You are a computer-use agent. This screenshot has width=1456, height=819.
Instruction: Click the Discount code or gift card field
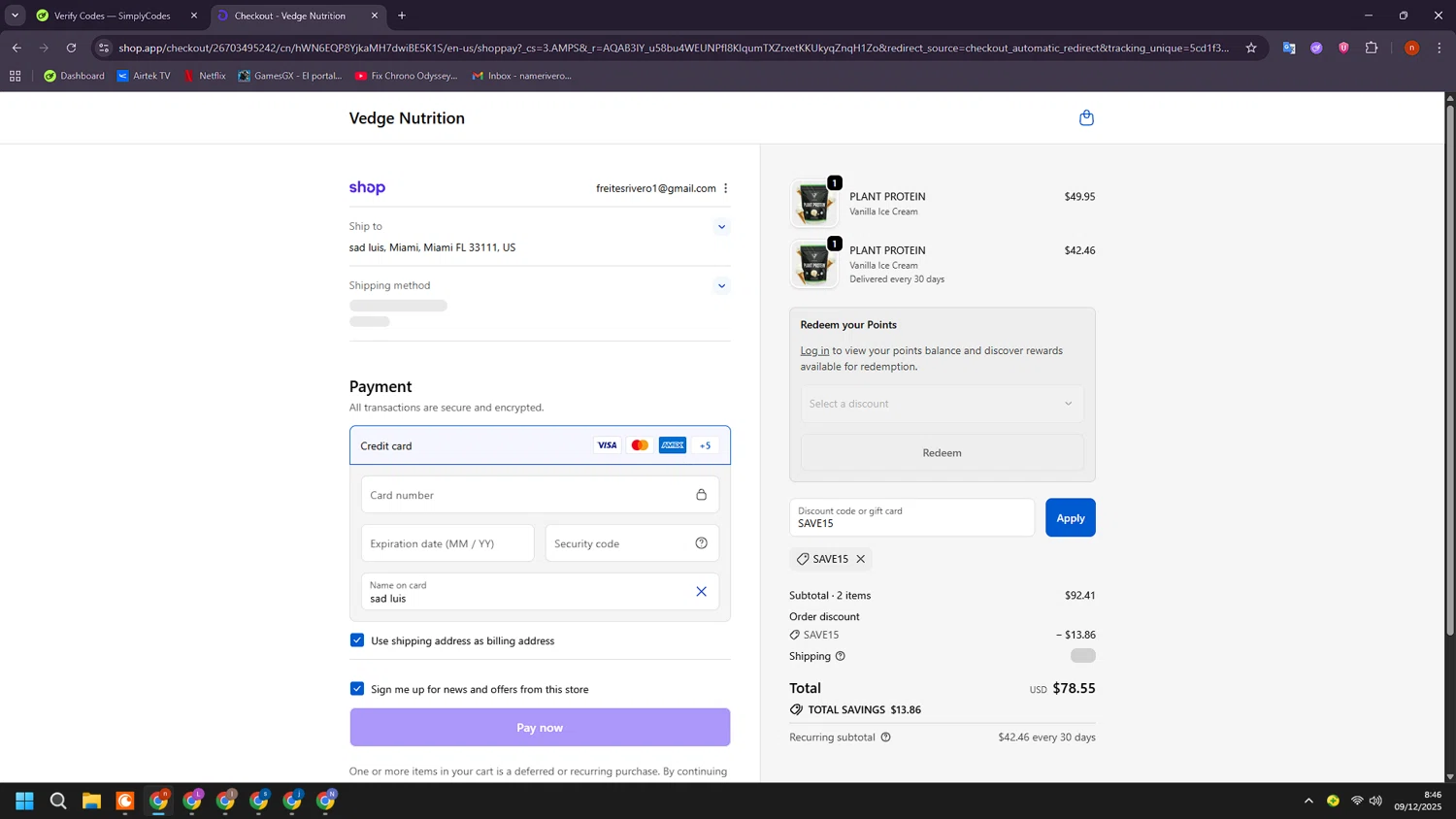[x=911, y=518]
